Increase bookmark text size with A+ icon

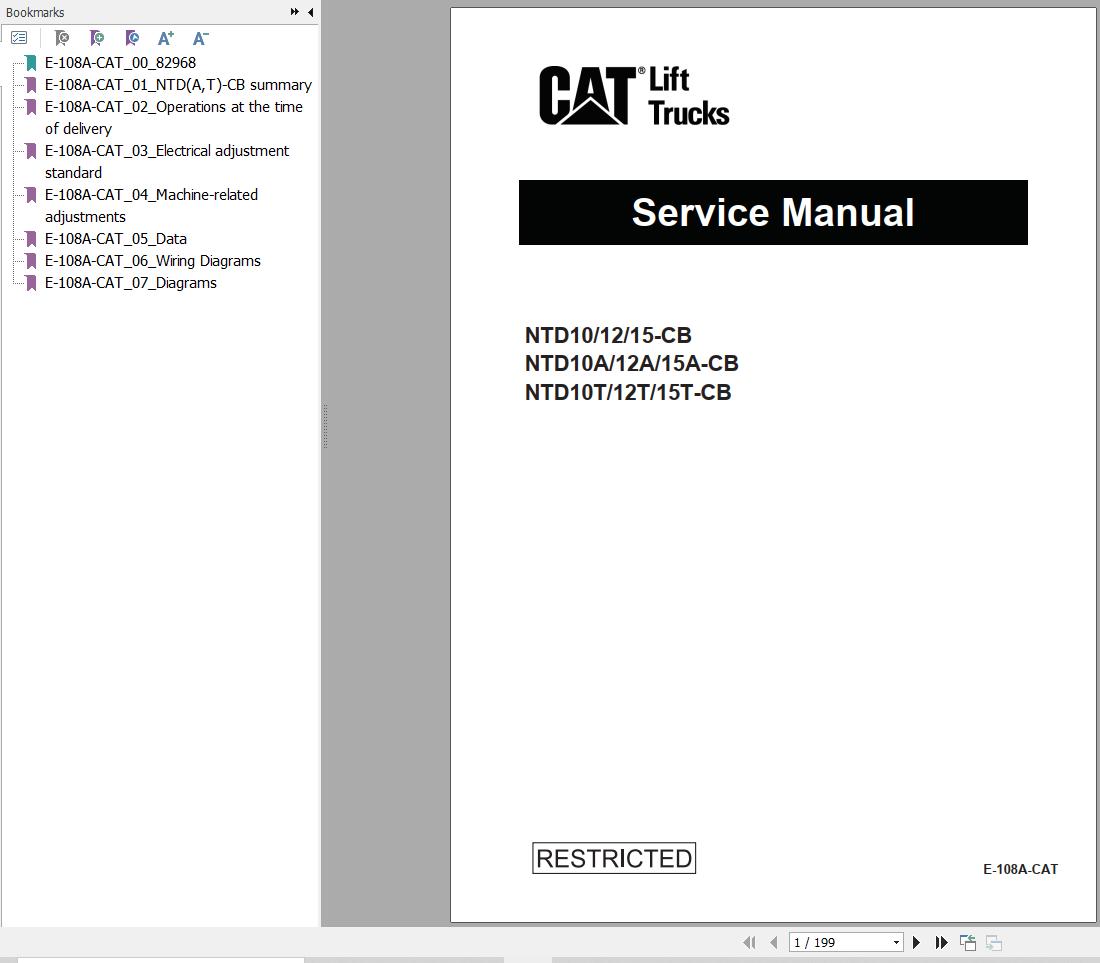click(x=166, y=37)
